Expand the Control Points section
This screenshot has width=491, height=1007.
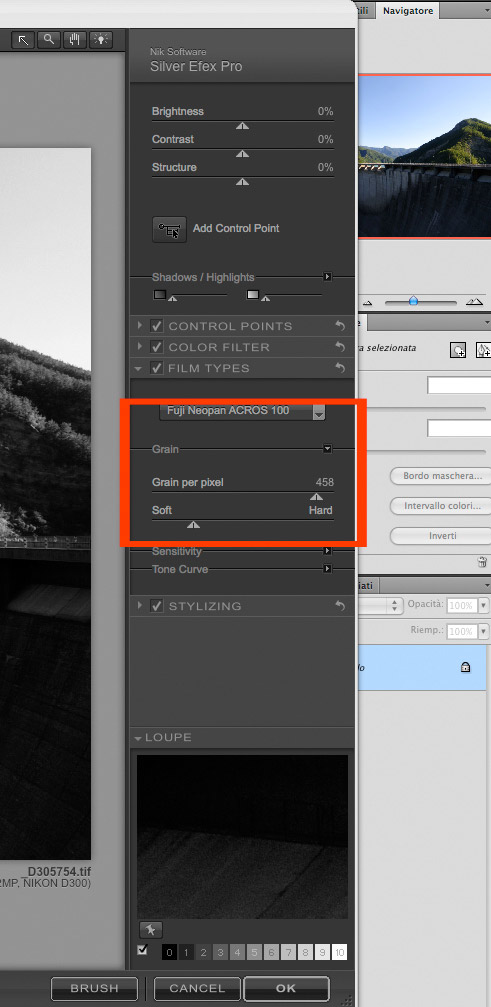139,326
